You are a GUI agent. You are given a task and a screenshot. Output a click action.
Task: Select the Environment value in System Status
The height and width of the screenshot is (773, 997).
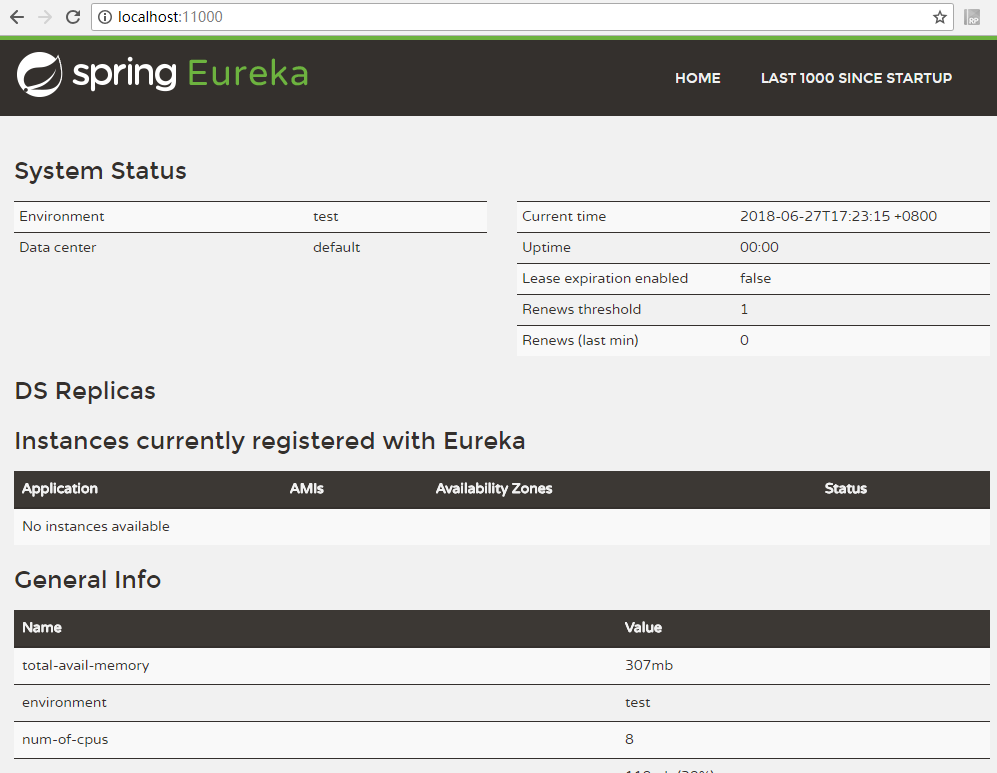tap(326, 216)
